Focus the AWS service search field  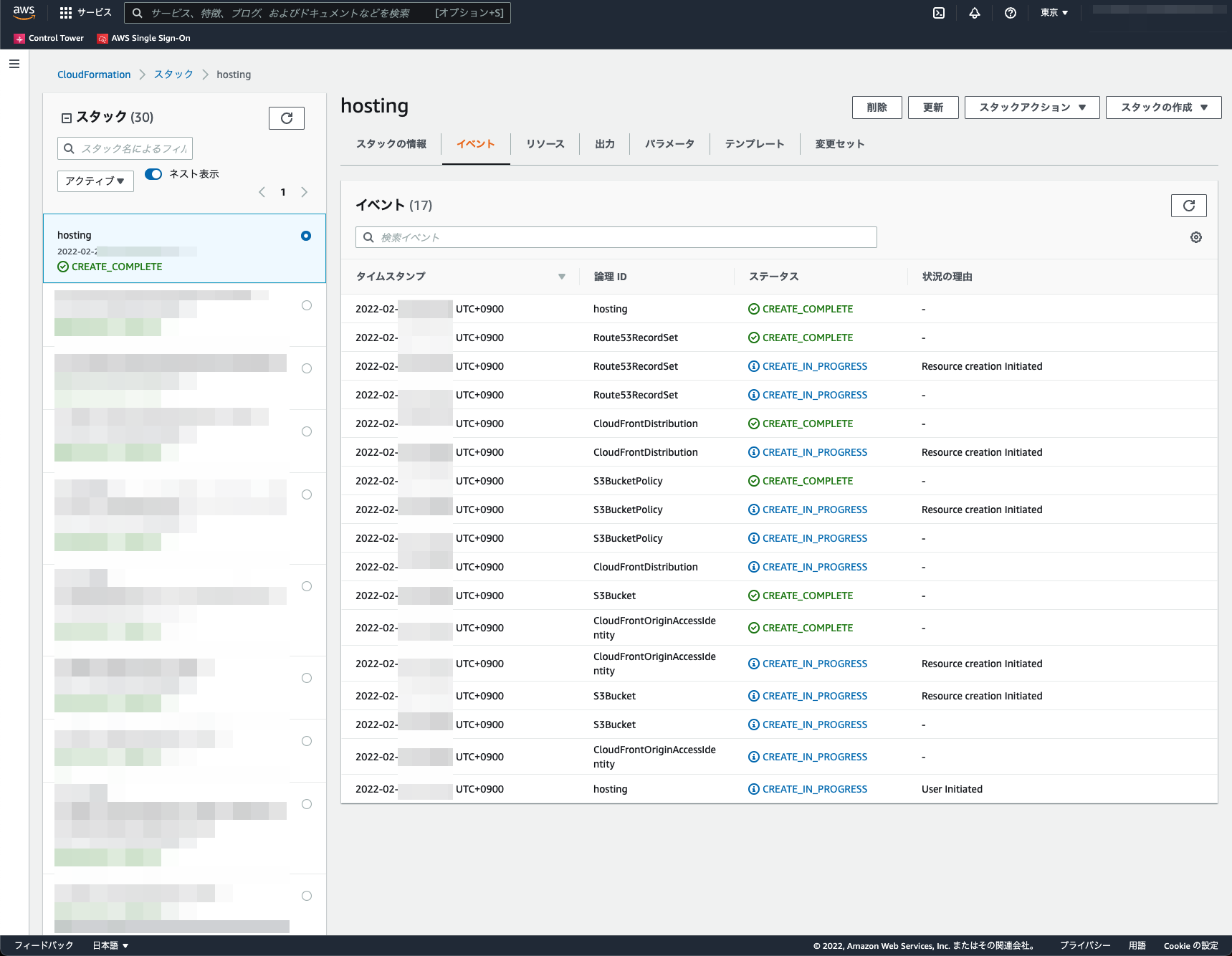coord(317,13)
